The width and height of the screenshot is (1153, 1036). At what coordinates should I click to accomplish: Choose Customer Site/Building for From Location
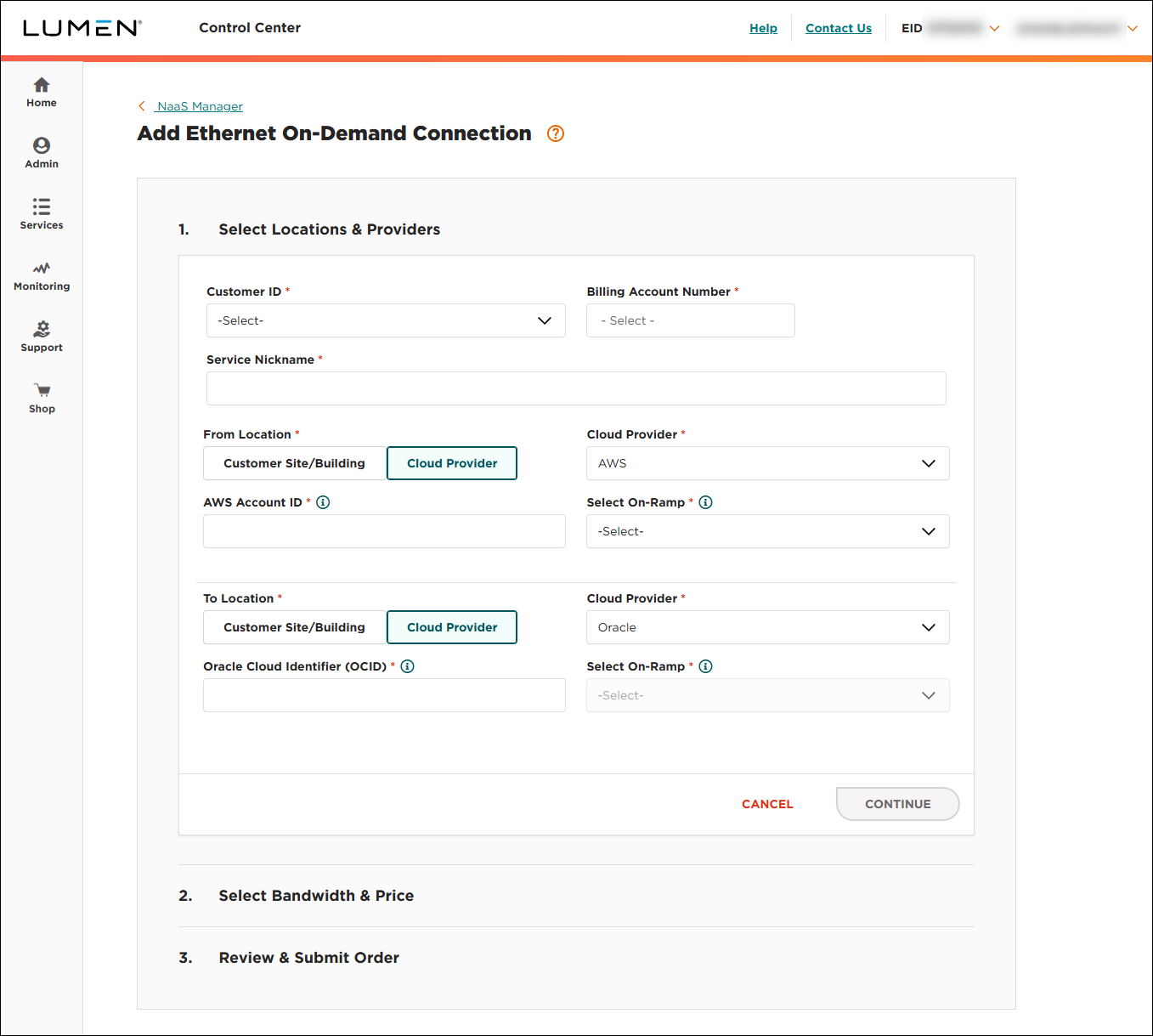pyautogui.click(x=295, y=463)
